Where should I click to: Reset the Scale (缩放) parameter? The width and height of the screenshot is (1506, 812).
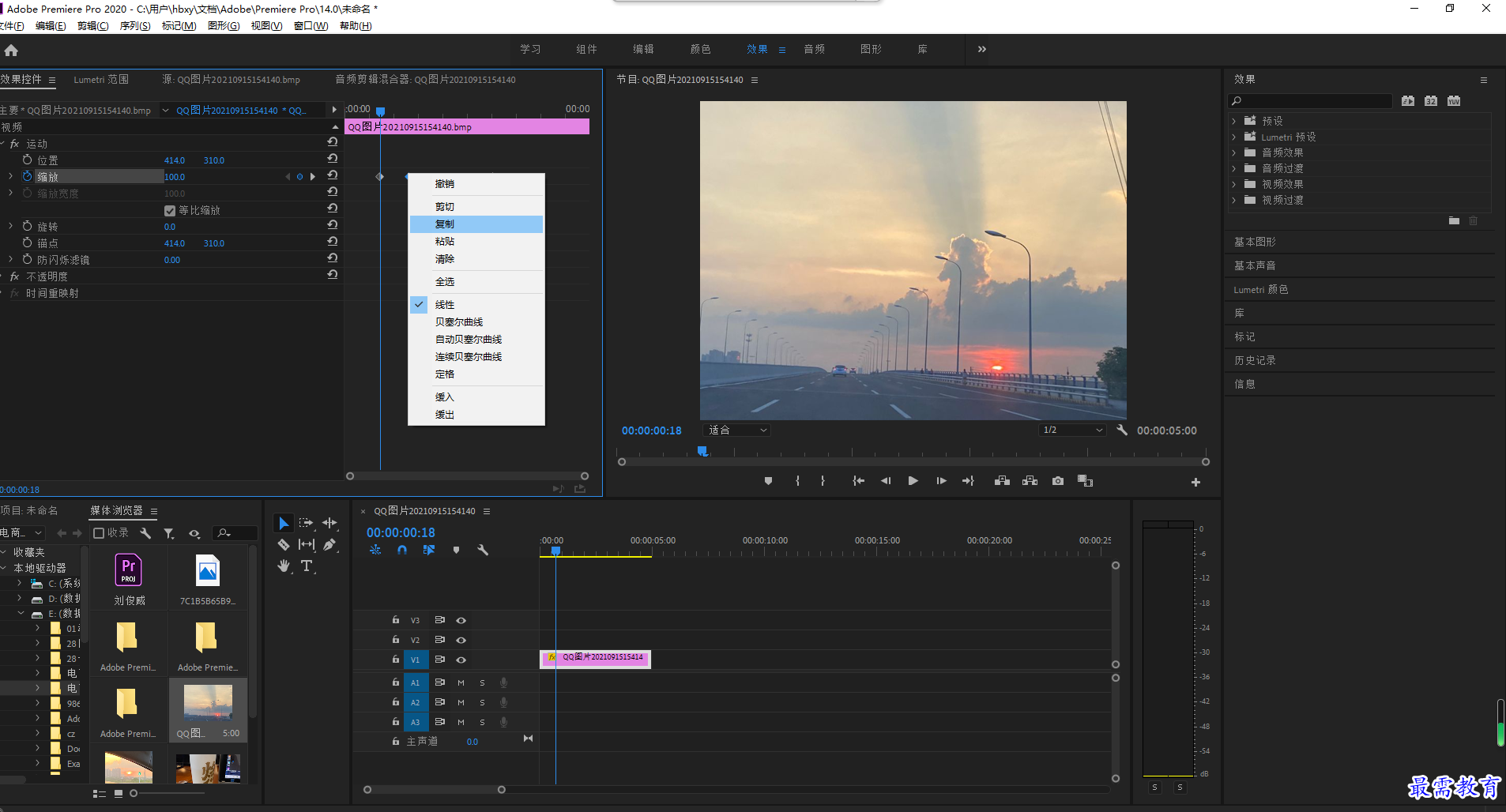tap(333, 176)
